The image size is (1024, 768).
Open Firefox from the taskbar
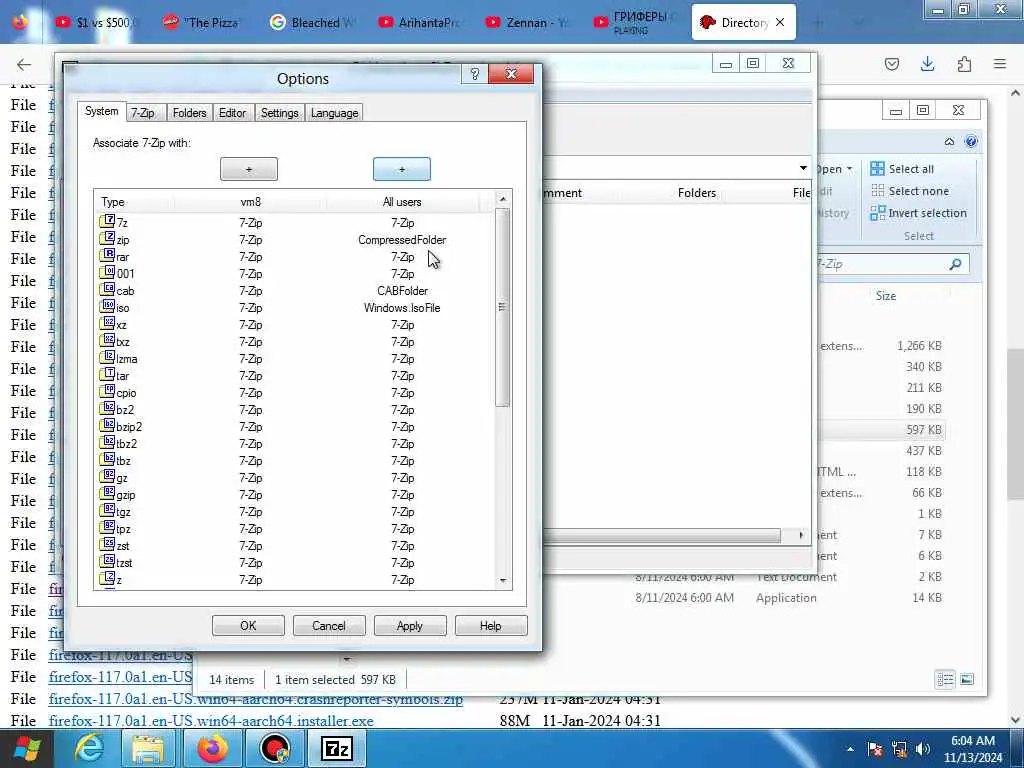click(x=213, y=748)
